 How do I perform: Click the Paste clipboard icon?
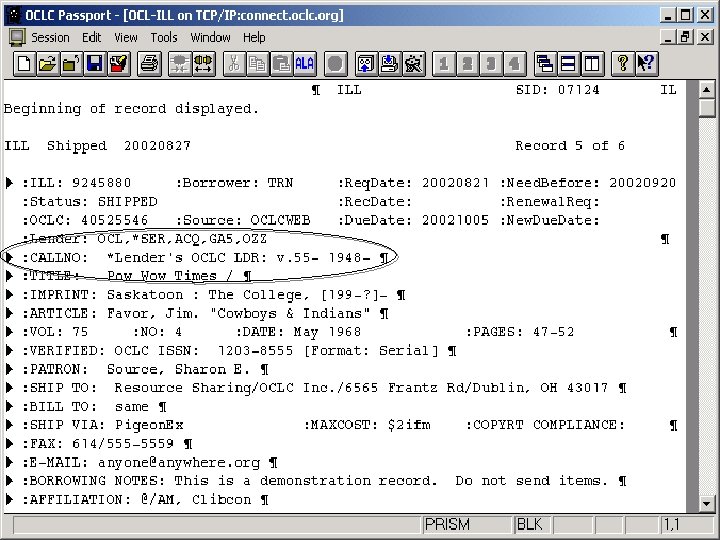click(281, 64)
